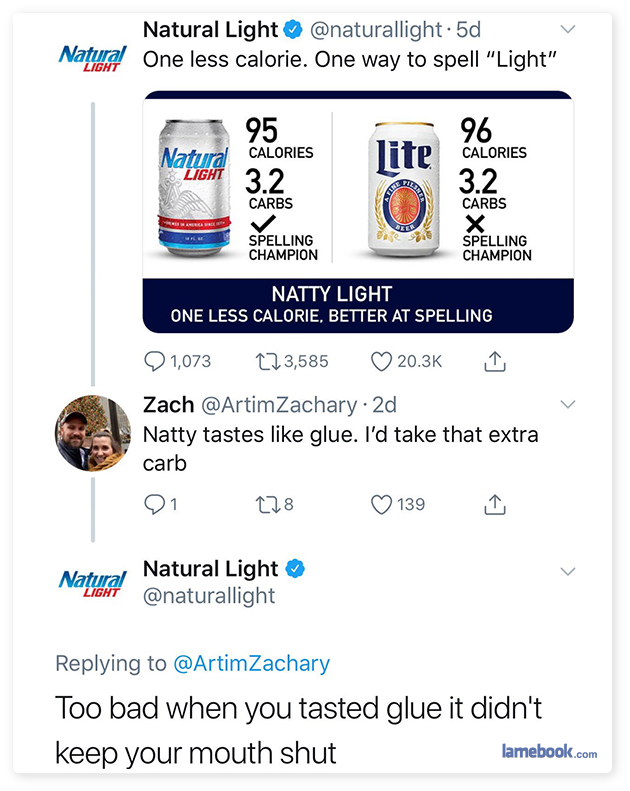Share Zach's glue tweet
Viewport: 630px width, 791px height.
click(495, 506)
